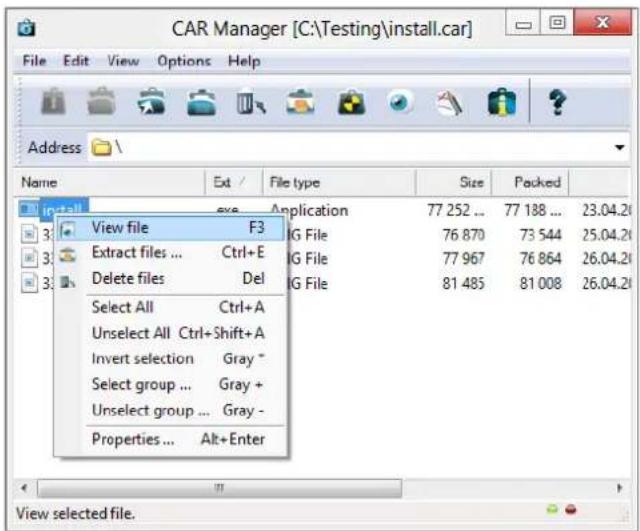Click the folder icon in Address bar
Screen dimensions: 640x531
click(x=101, y=147)
